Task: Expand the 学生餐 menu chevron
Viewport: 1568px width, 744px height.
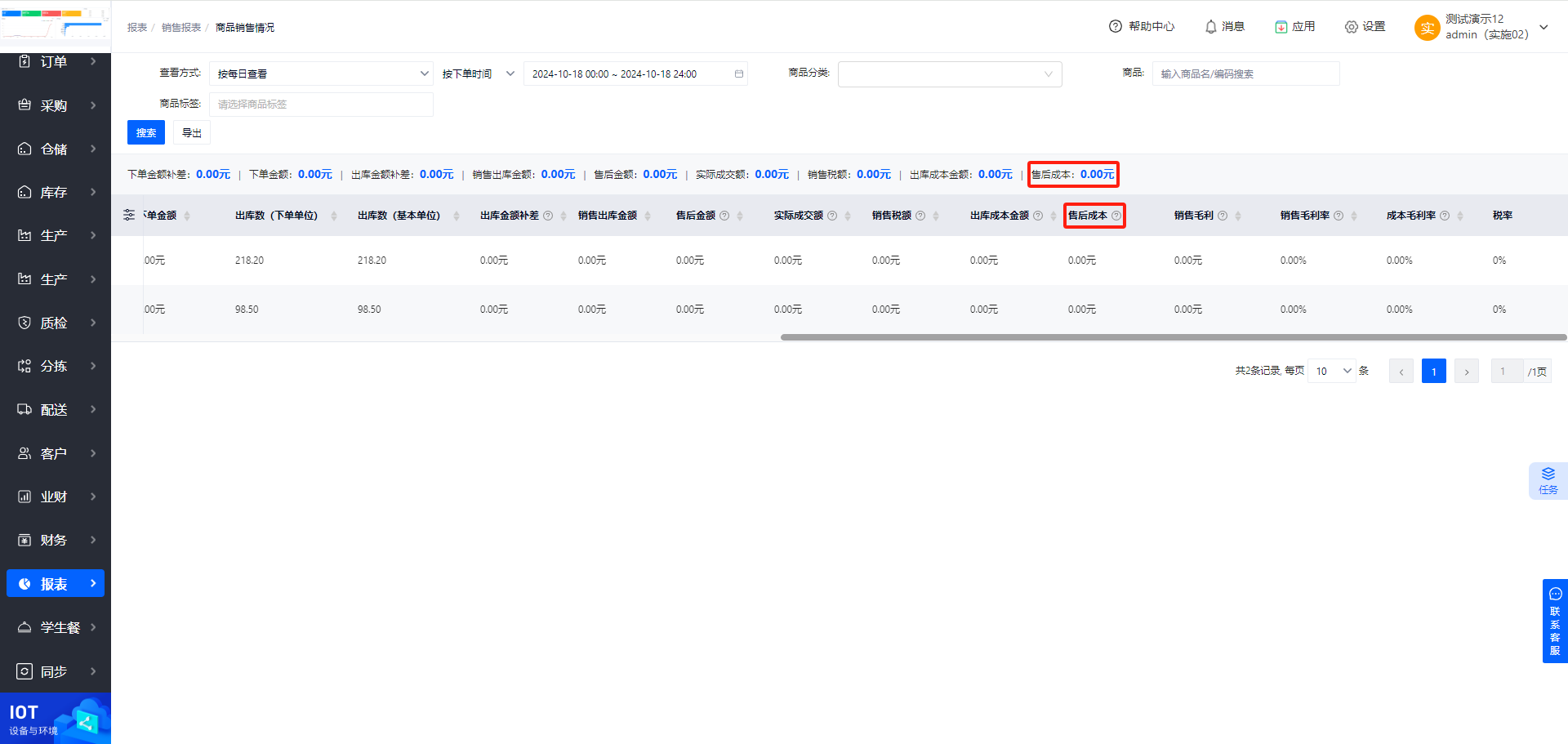Action: pos(93,627)
